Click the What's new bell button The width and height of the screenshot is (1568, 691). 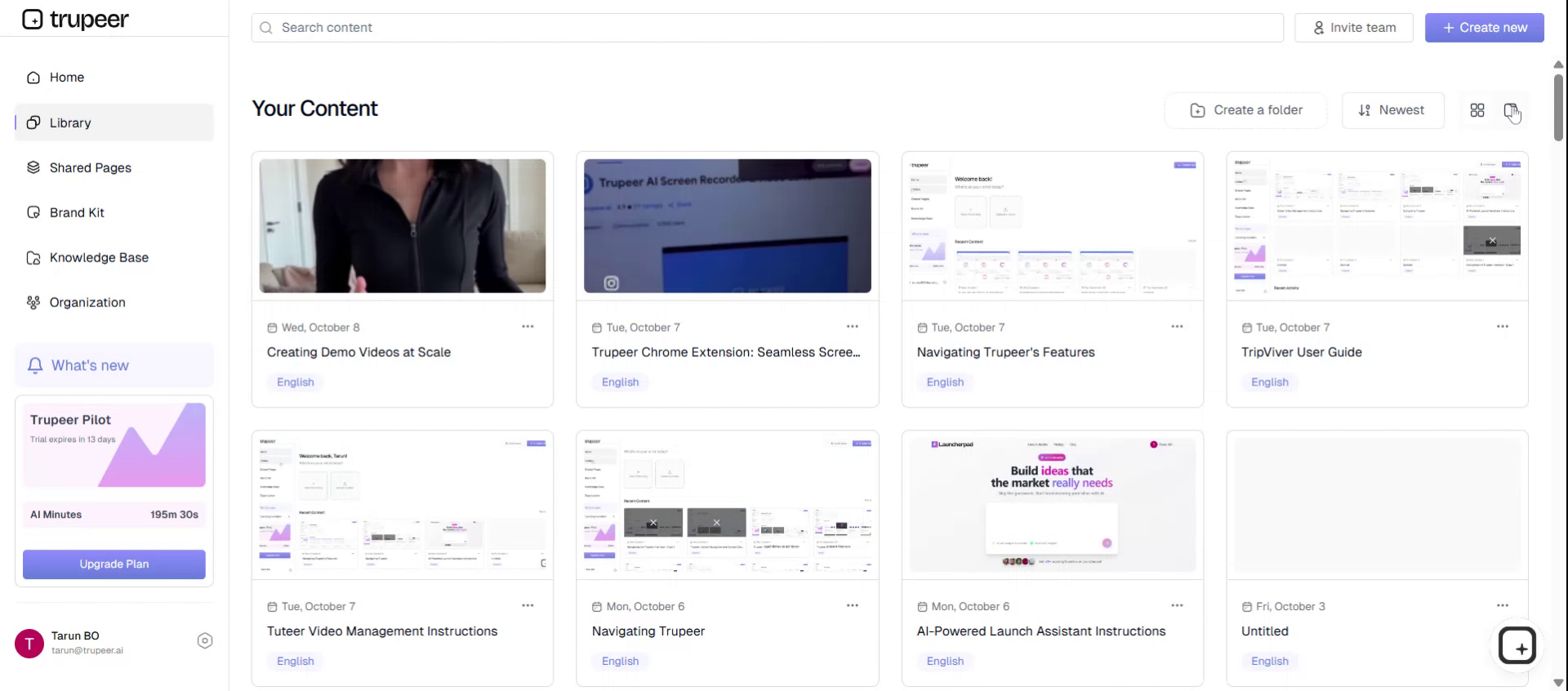(114, 365)
